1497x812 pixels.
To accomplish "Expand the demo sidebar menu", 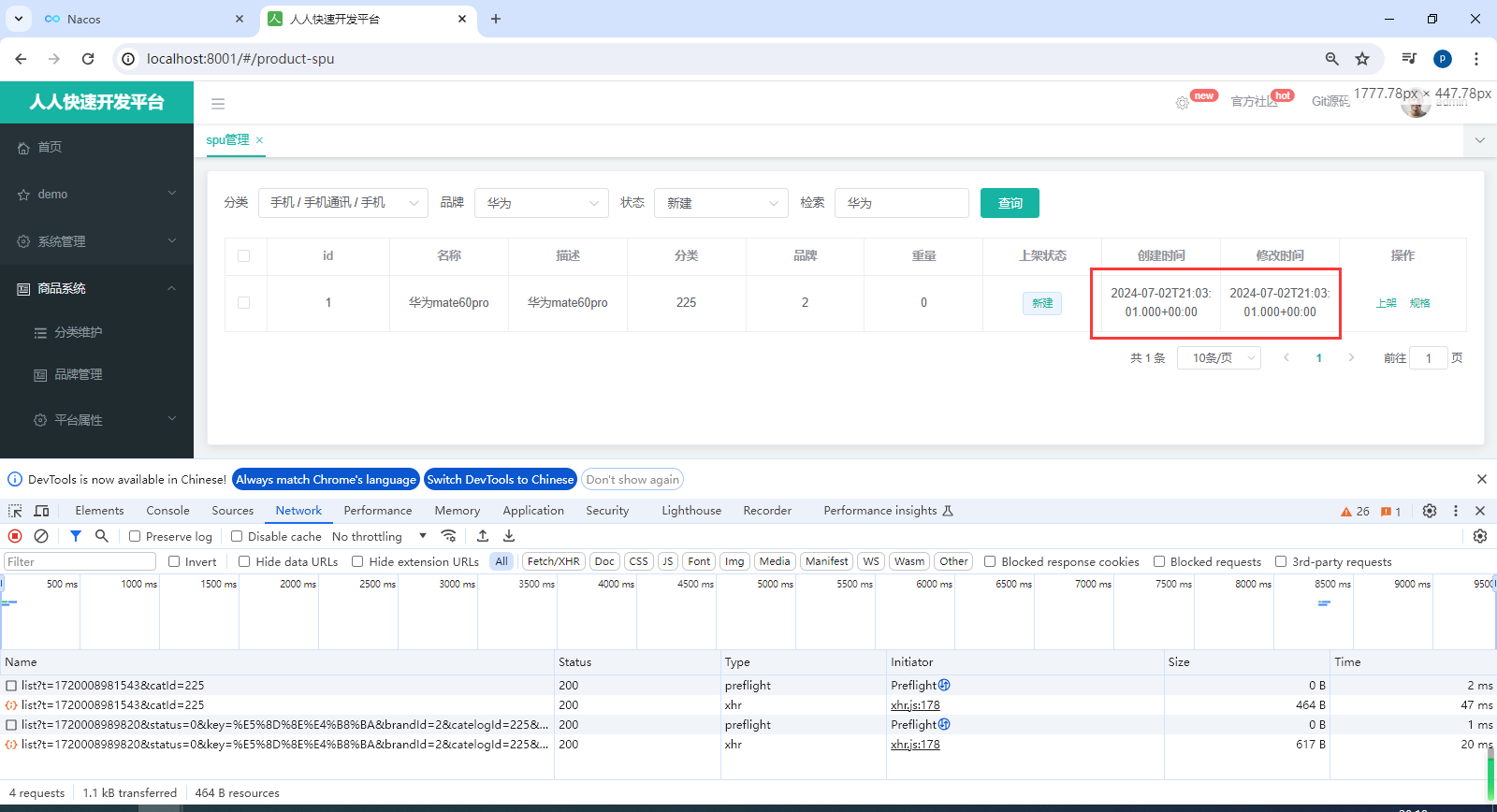I will click(96, 194).
